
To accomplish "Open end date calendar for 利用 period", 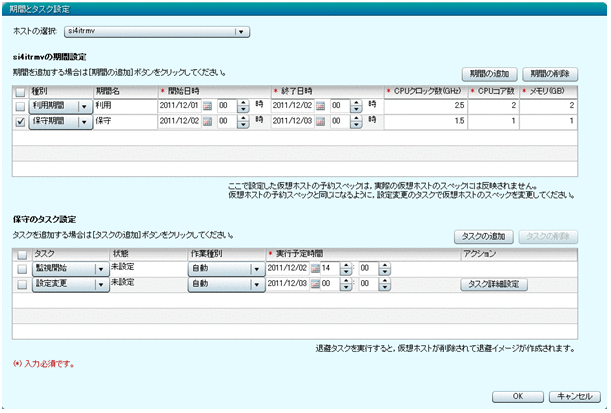I will (322, 105).
